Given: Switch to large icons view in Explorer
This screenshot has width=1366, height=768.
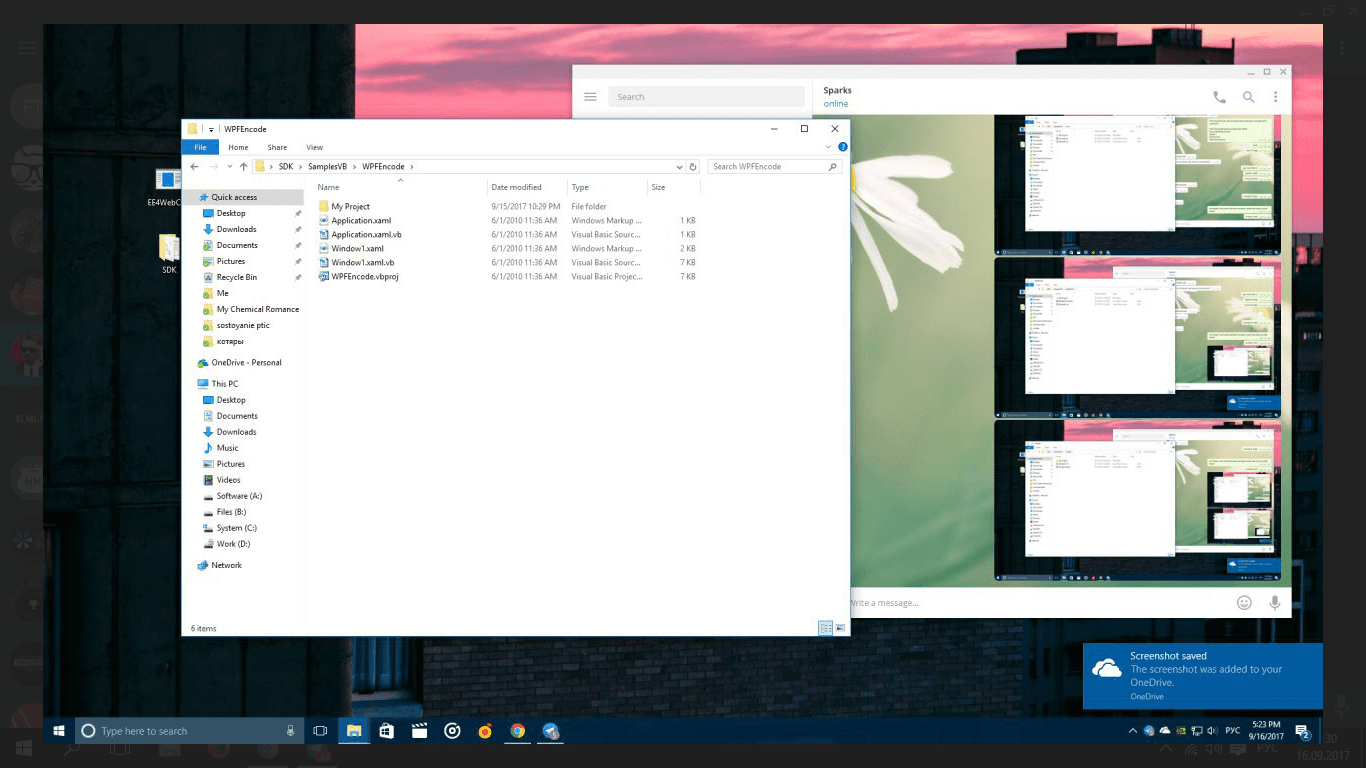Looking at the screenshot, I should pyautogui.click(x=840, y=628).
